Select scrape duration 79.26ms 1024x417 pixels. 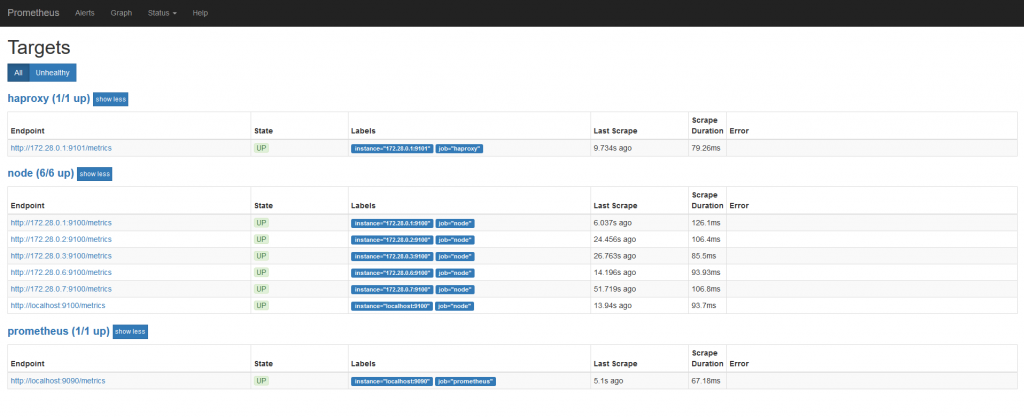(x=704, y=148)
